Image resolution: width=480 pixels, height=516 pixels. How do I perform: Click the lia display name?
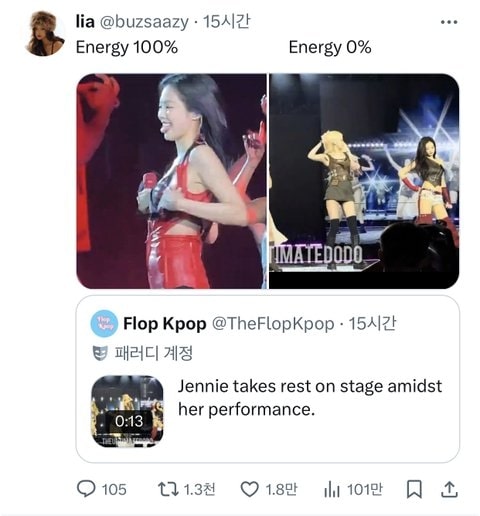click(85, 22)
